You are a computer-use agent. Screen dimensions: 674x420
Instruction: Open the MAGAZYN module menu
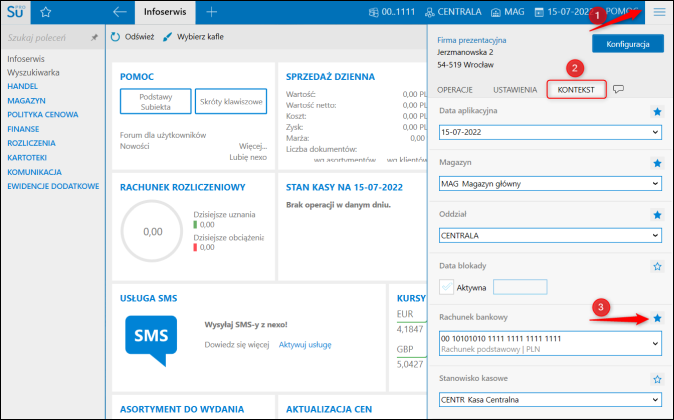coord(26,101)
